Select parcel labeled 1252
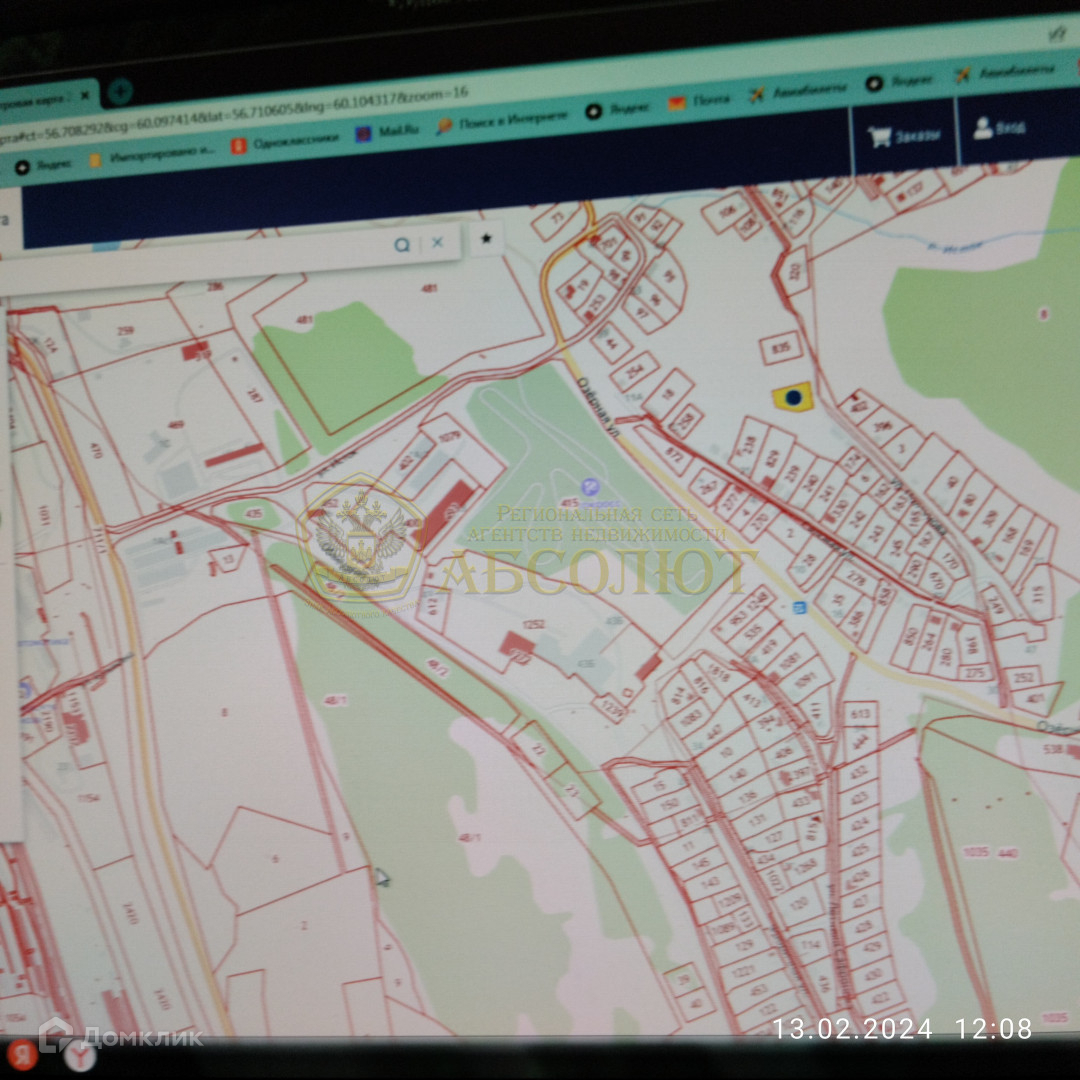Viewport: 1080px width, 1080px height. click(533, 624)
